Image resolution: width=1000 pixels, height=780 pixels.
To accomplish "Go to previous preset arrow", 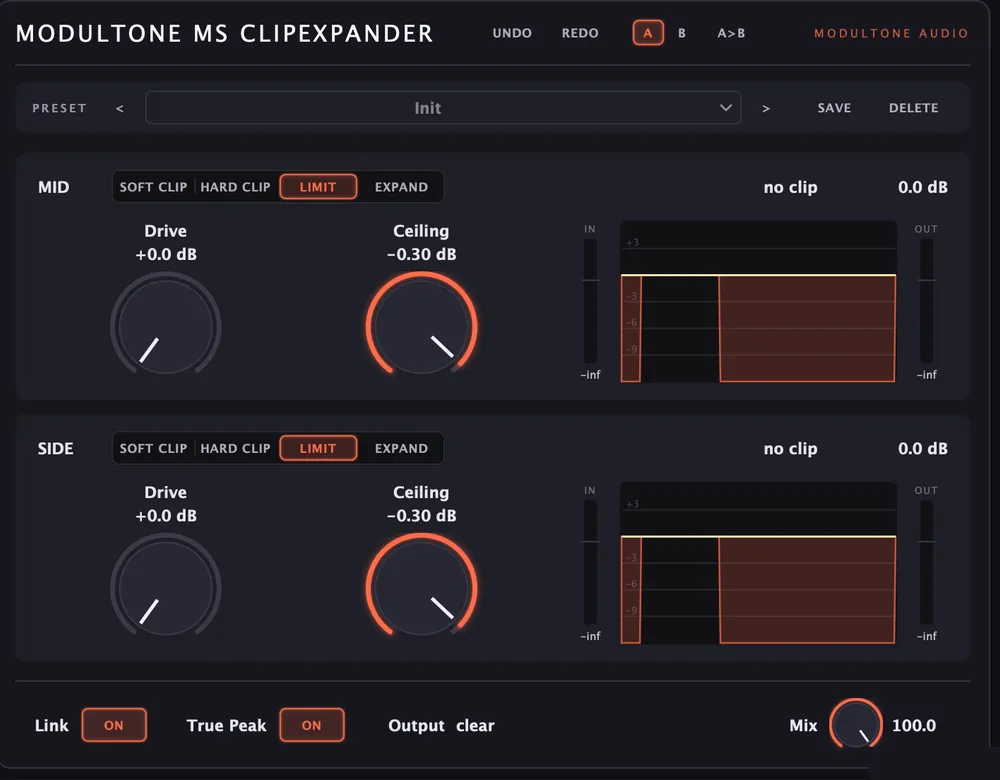I will point(119,108).
